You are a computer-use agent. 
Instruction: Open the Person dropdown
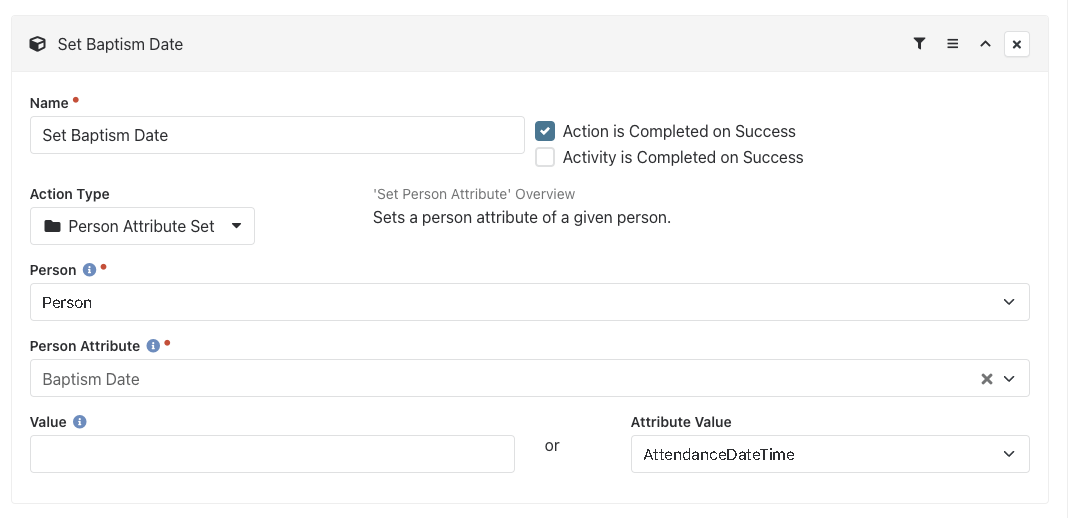click(x=530, y=302)
